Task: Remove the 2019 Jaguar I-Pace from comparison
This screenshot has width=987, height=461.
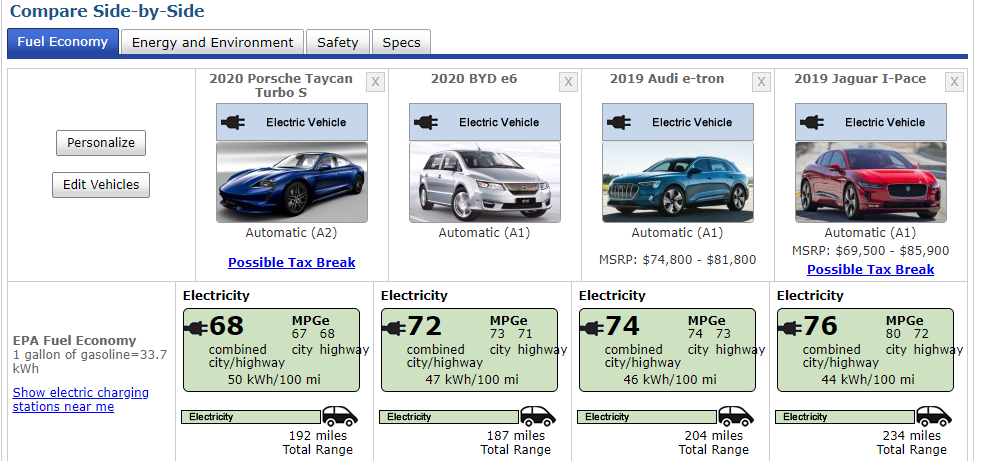Action: pyautogui.click(x=954, y=82)
